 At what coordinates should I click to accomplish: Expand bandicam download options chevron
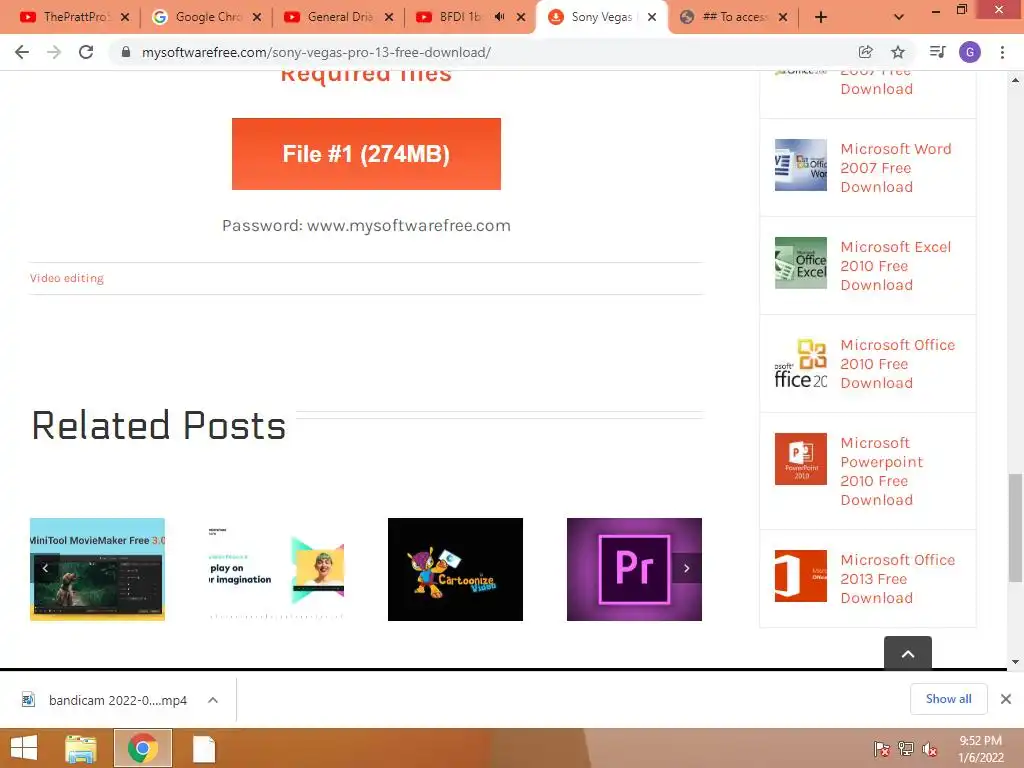pyautogui.click(x=213, y=700)
